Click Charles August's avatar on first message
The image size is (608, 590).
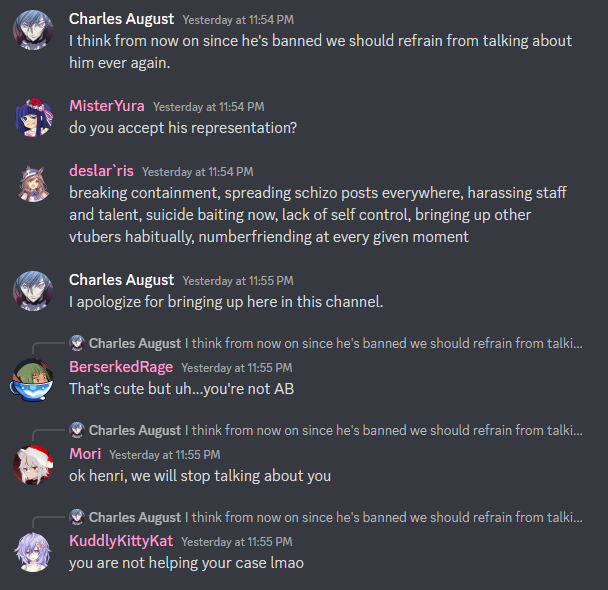point(33,30)
